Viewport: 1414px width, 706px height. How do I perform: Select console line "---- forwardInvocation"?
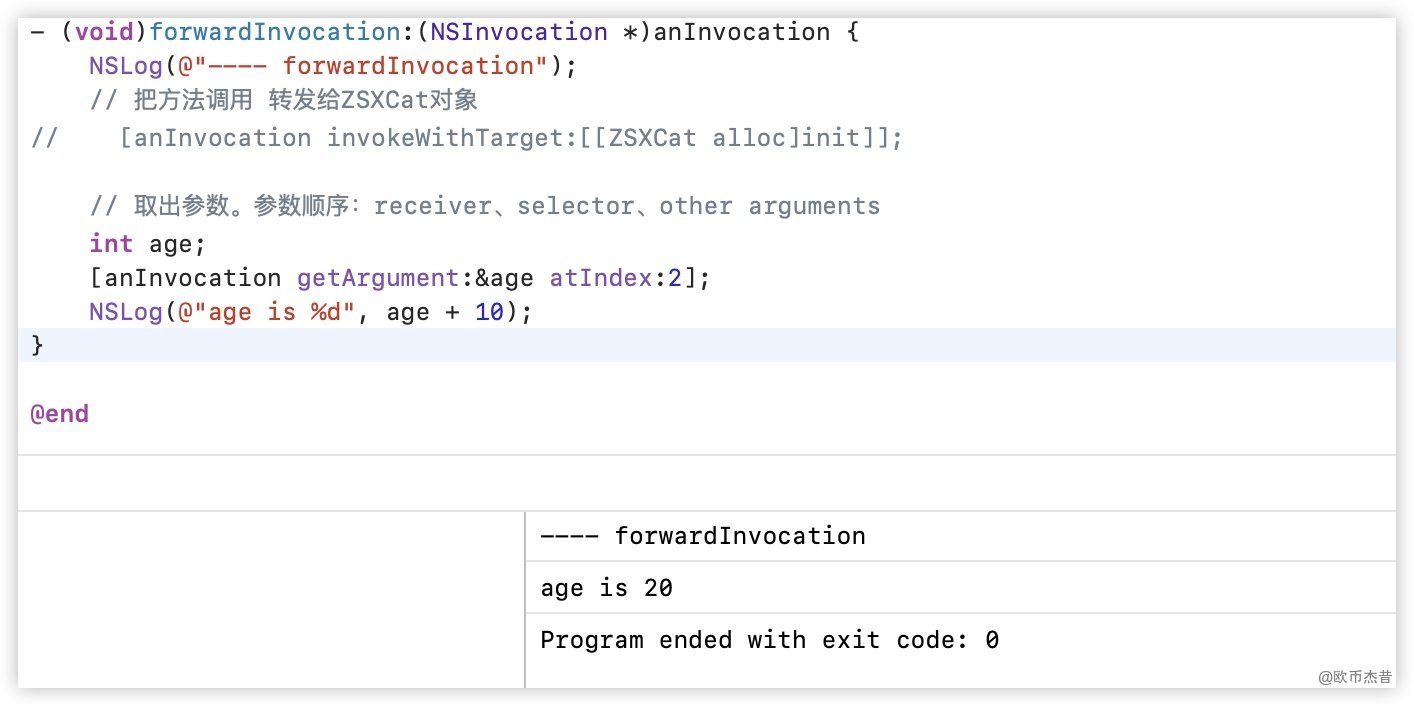point(703,536)
